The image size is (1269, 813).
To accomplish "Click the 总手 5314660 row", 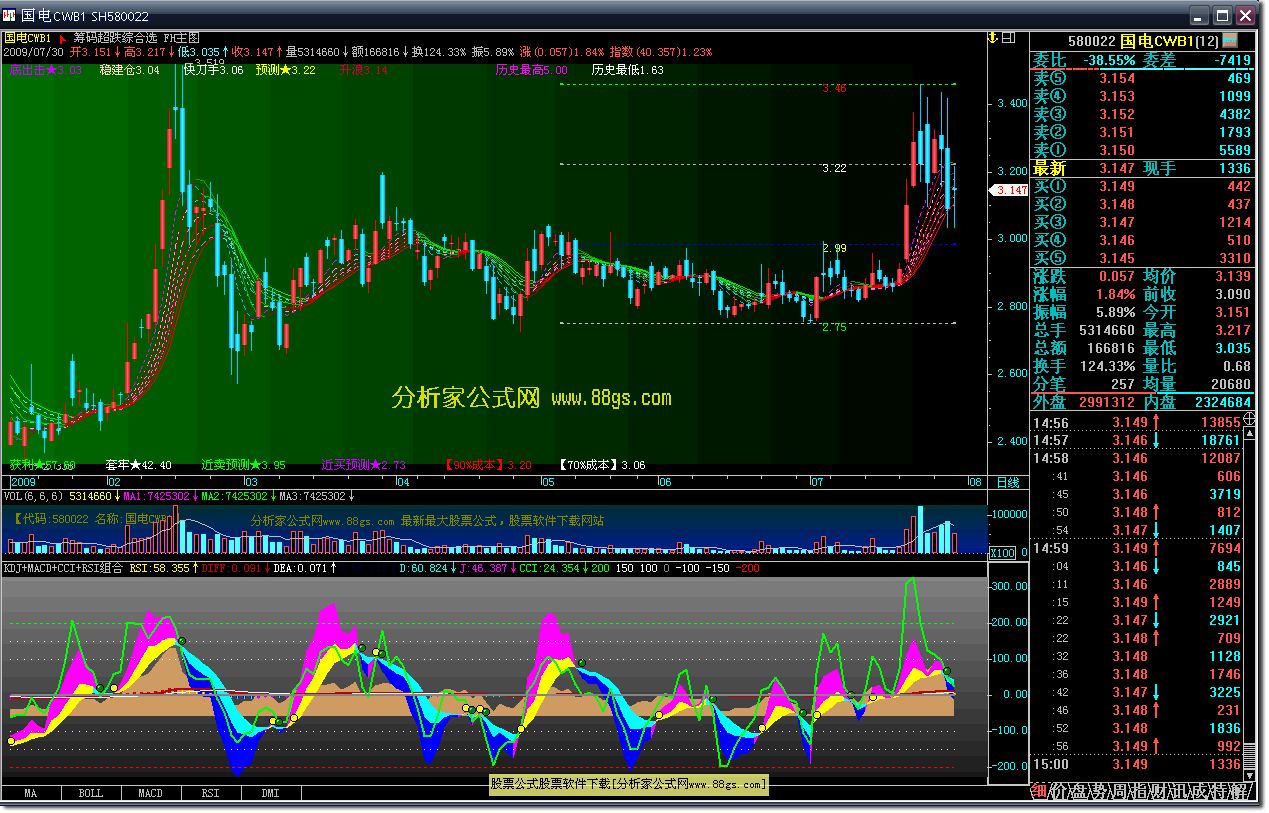I will 1086,330.
